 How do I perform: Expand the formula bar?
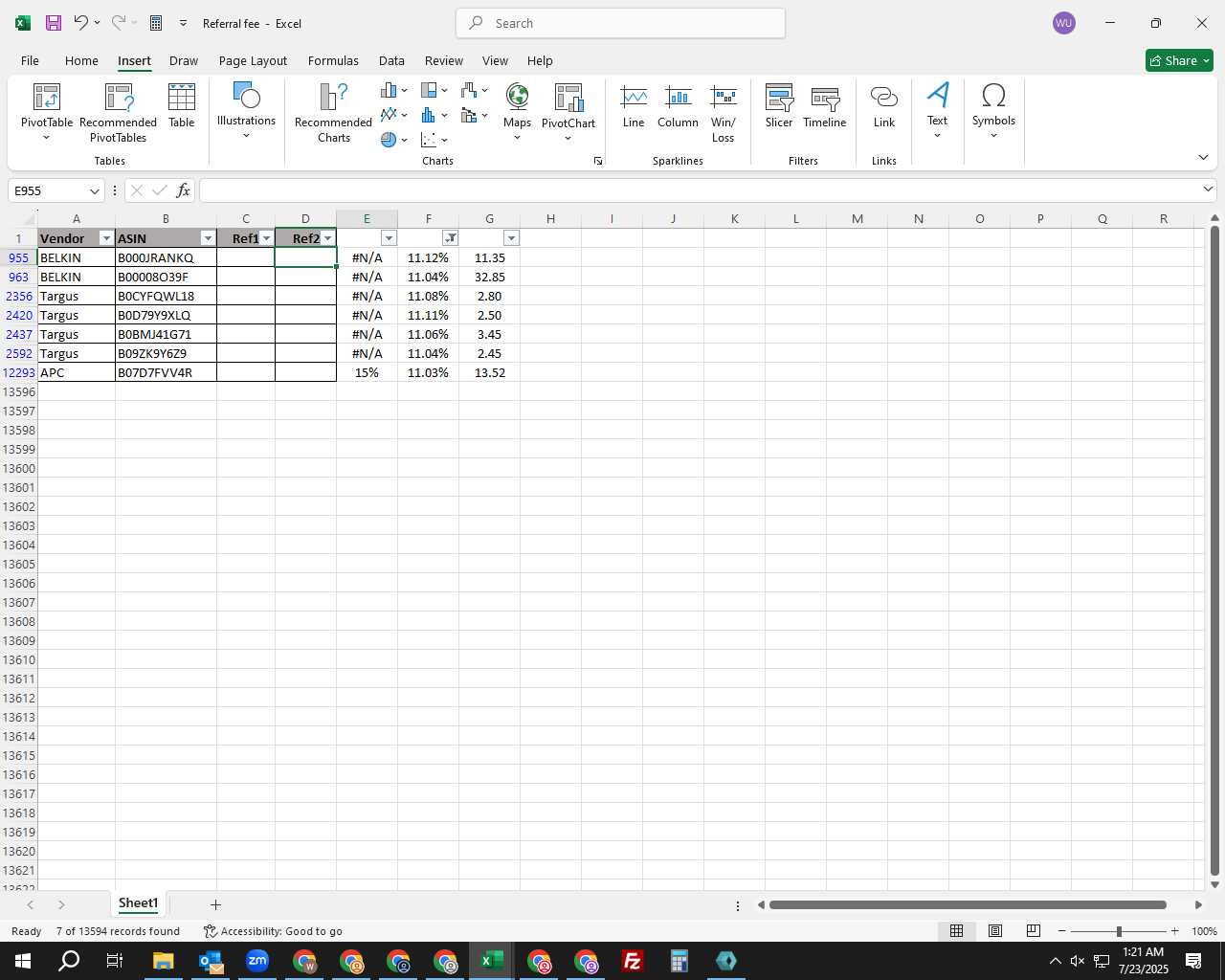click(x=1208, y=189)
